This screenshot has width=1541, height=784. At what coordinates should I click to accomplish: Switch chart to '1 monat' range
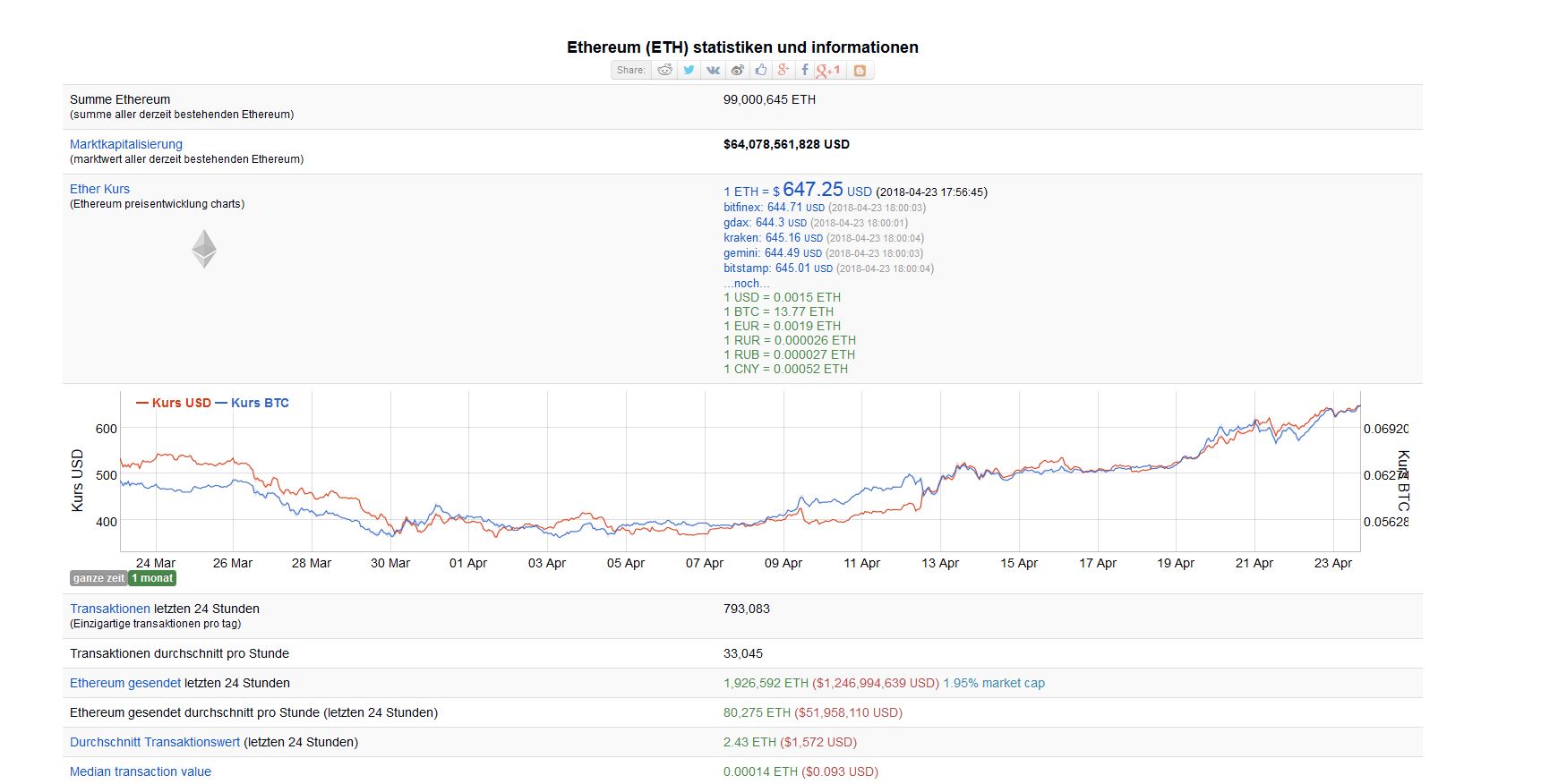point(152,578)
